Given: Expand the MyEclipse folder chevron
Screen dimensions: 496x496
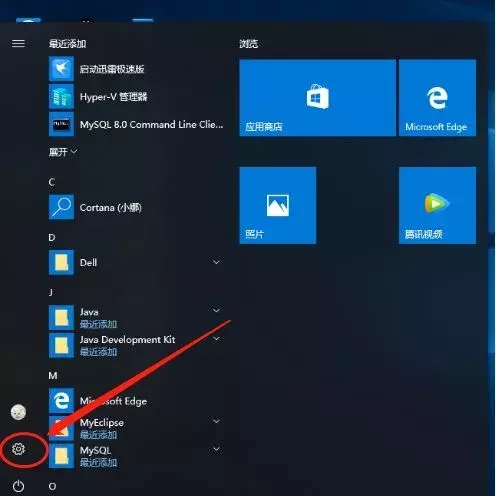Looking at the screenshot, I should [x=216, y=421].
